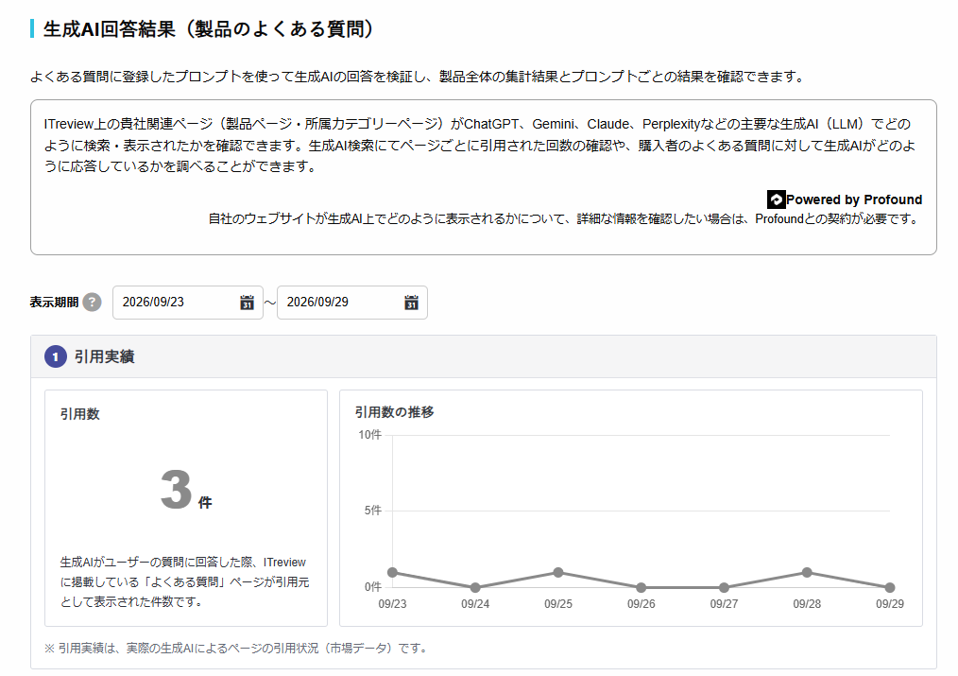Click the 表示期間 label

coord(54,302)
